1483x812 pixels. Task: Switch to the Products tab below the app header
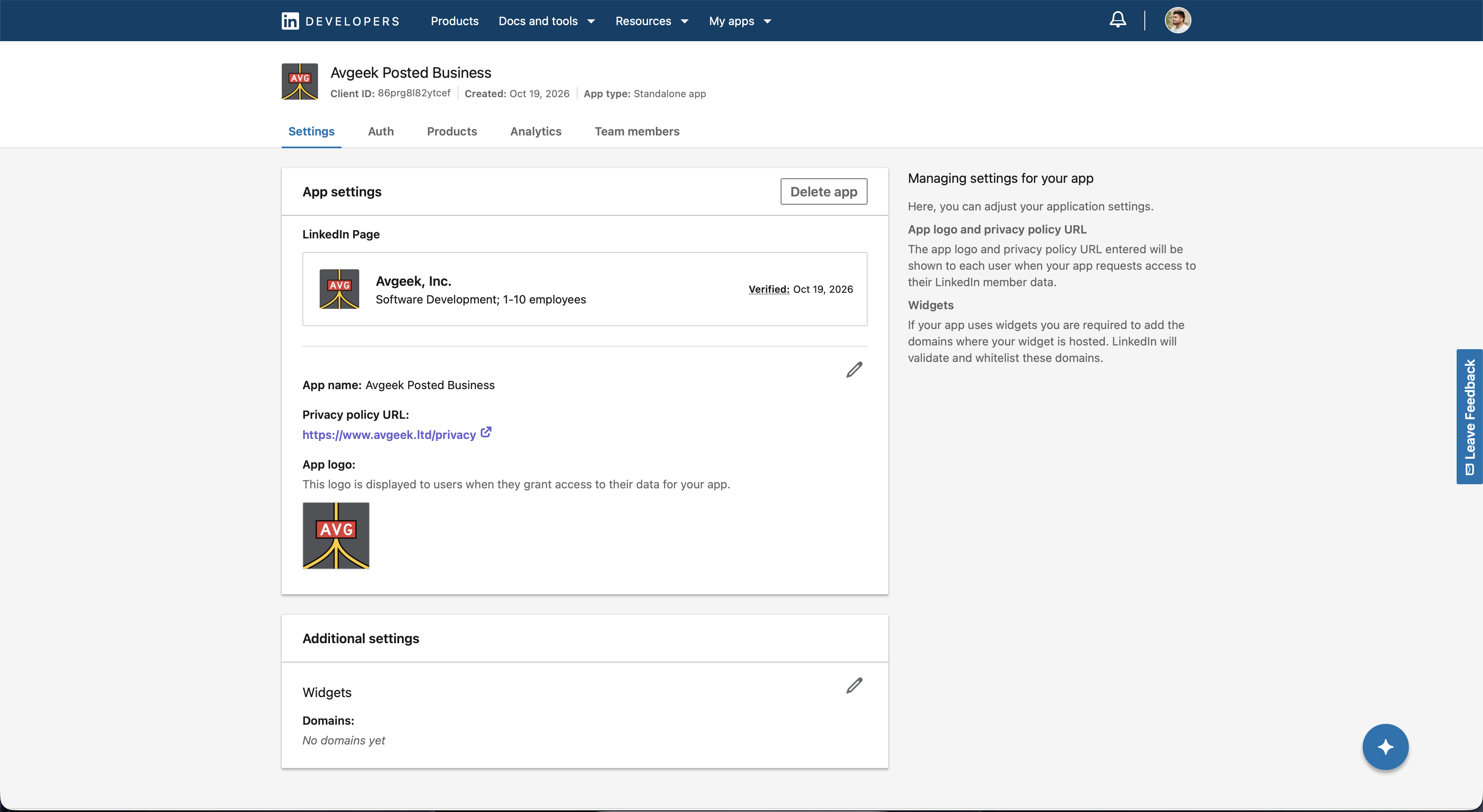point(452,131)
